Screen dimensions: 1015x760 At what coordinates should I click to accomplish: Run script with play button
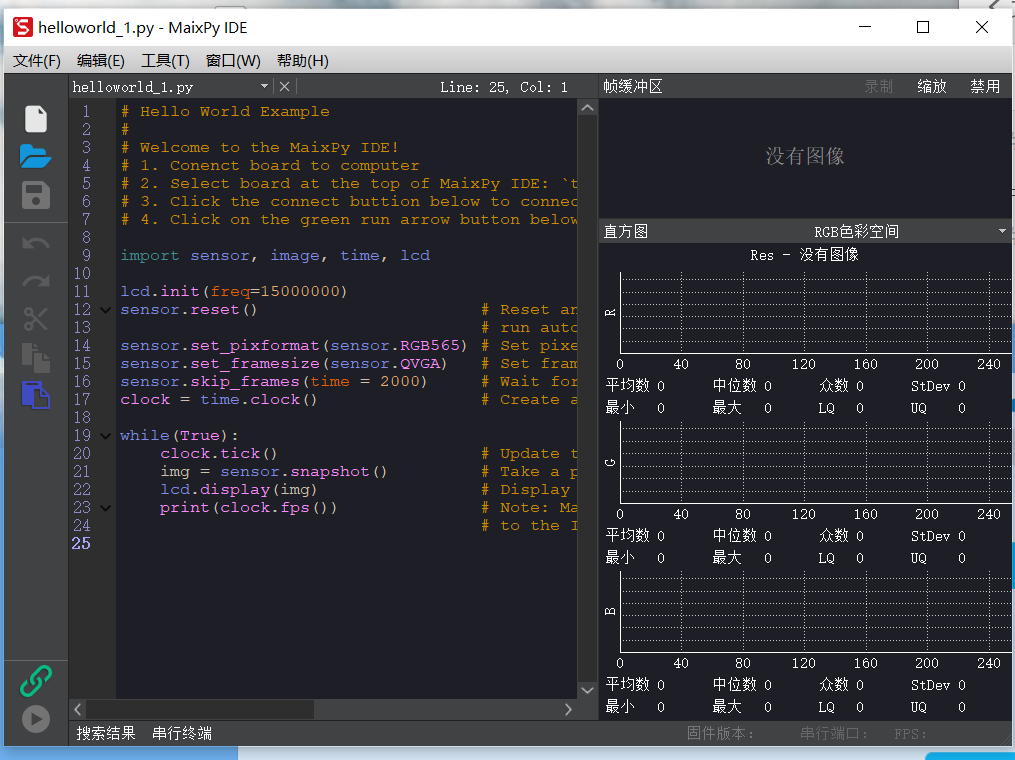click(x=36, y=719)
